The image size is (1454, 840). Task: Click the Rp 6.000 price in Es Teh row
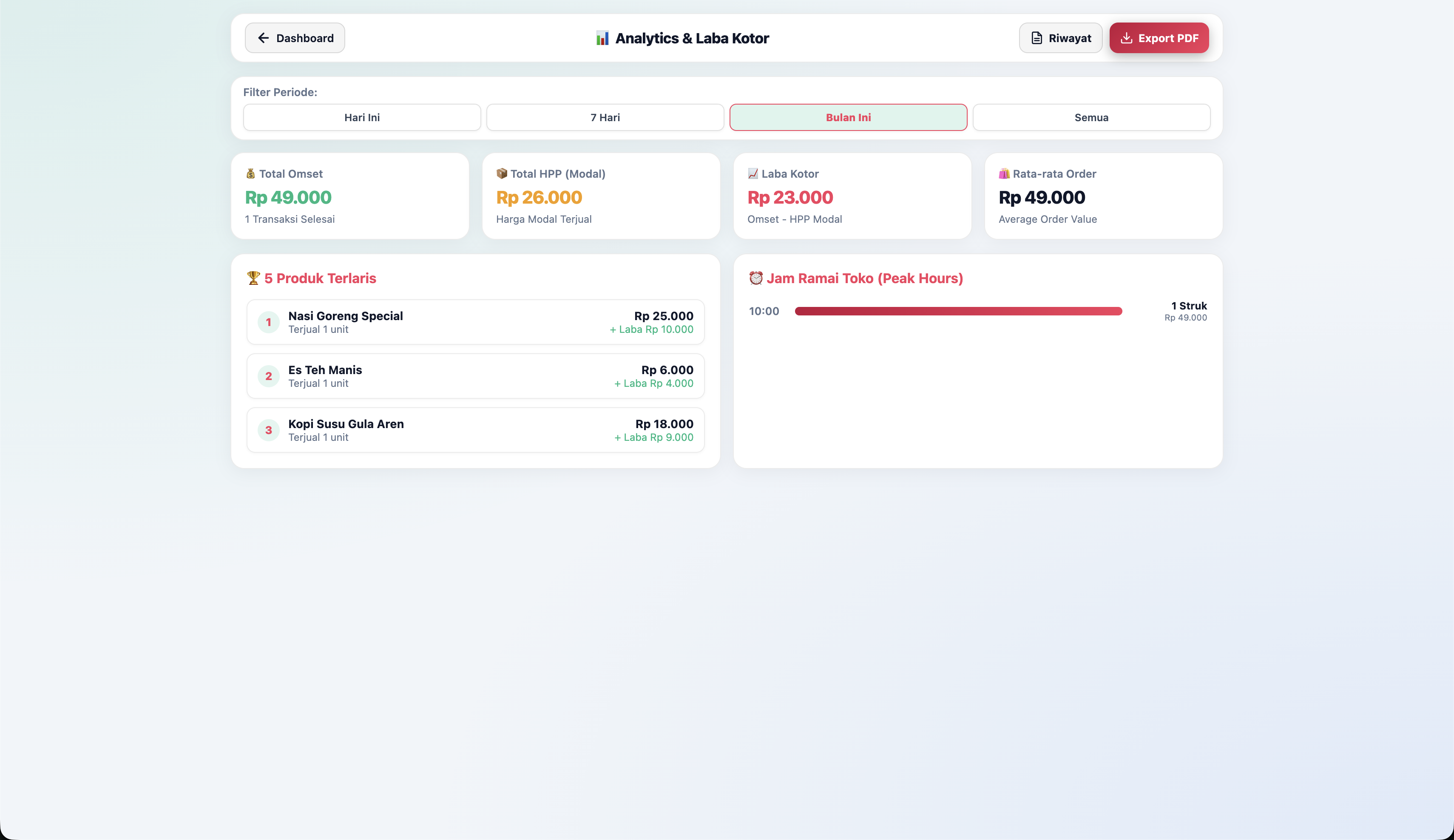point(667,370)
